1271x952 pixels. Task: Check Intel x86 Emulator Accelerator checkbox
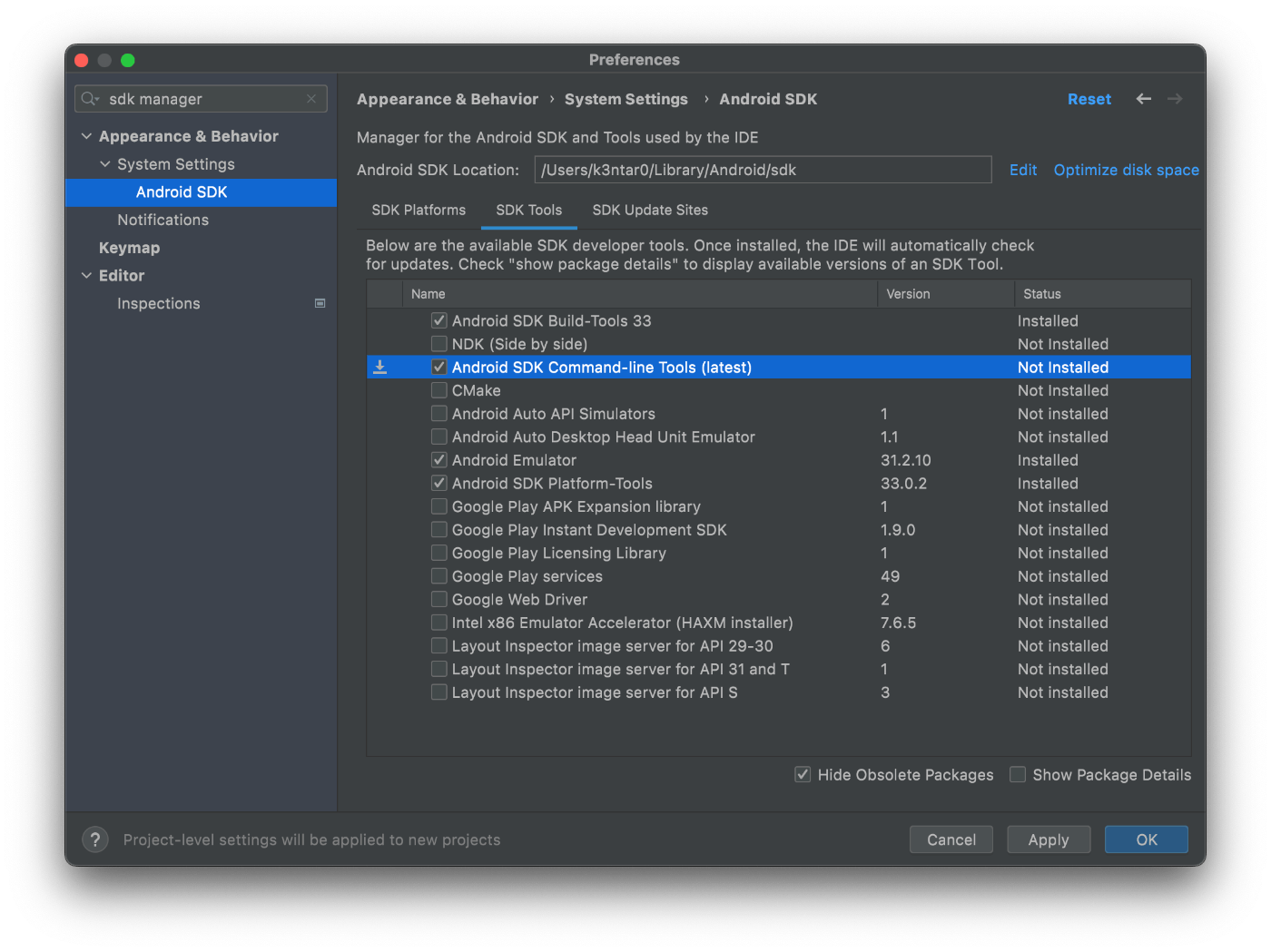point(439,623)
